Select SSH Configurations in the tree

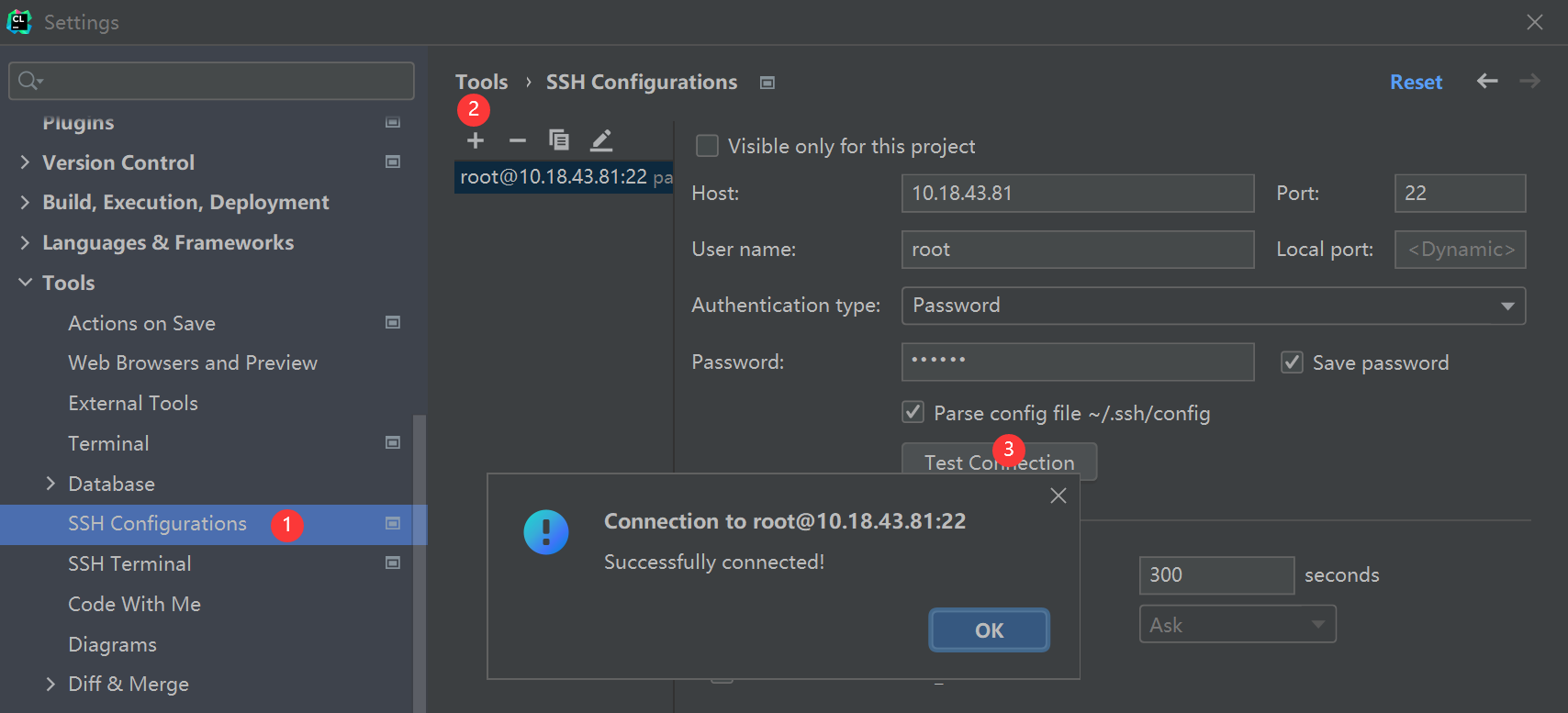[x=157, y=523]
